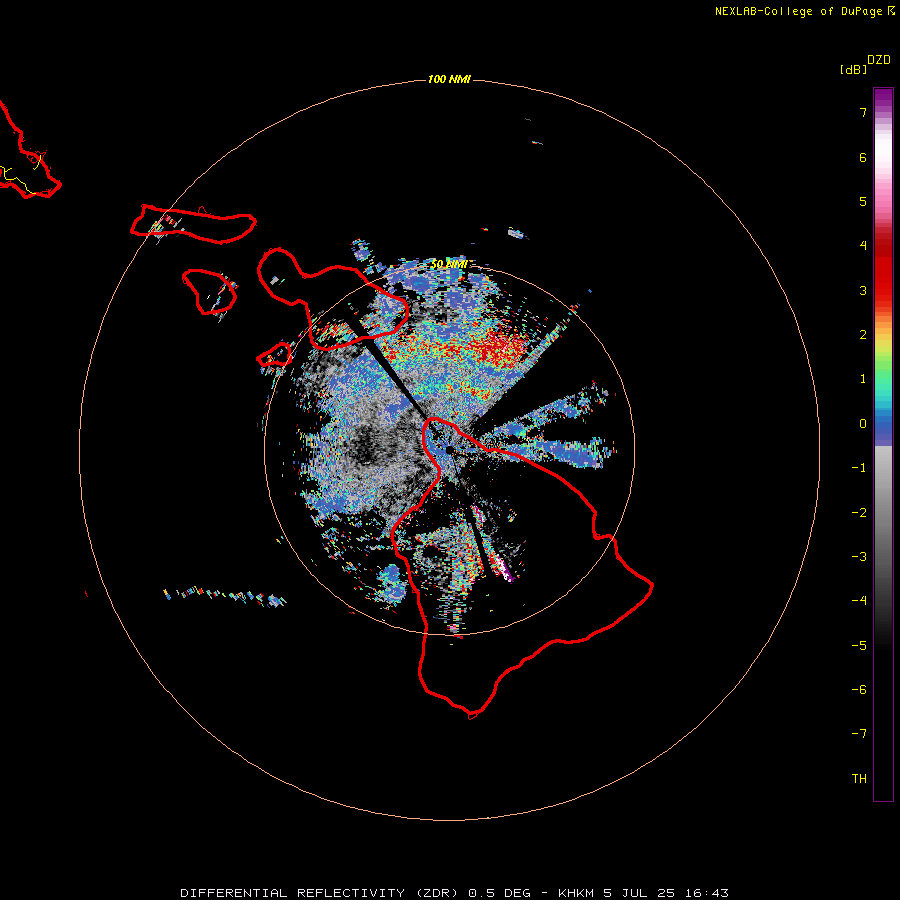Click the 4 value on colorbar
This screenshot has height=900, width=900.
pyautogui.click(x=863, y=246)
